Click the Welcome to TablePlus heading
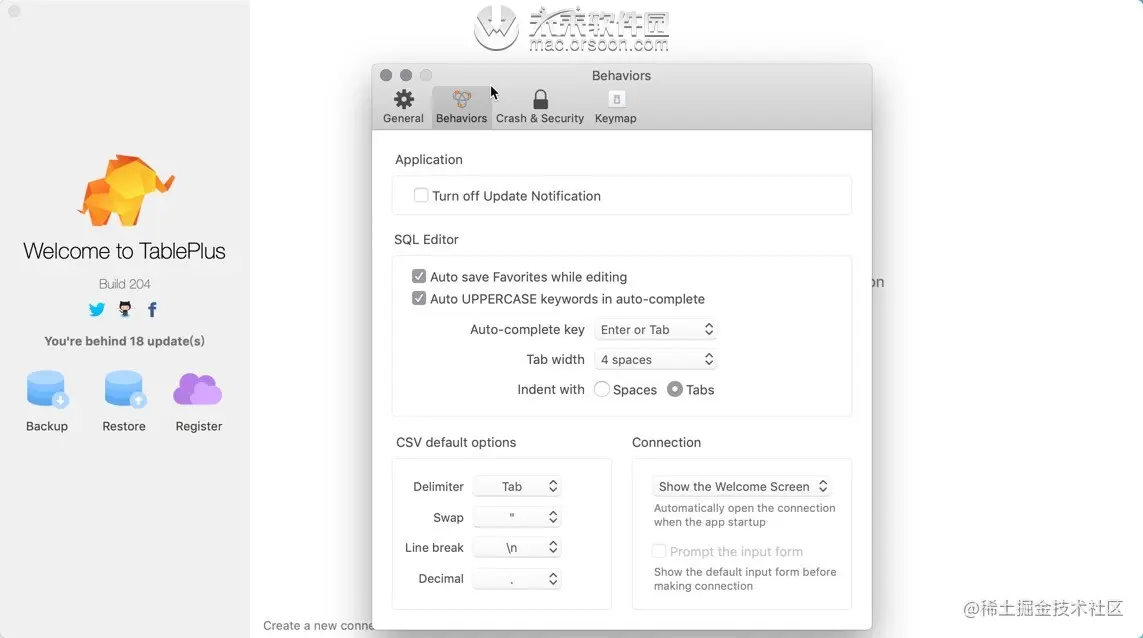The width and height of the screenshot is (1143, 638). pos(125,251)
